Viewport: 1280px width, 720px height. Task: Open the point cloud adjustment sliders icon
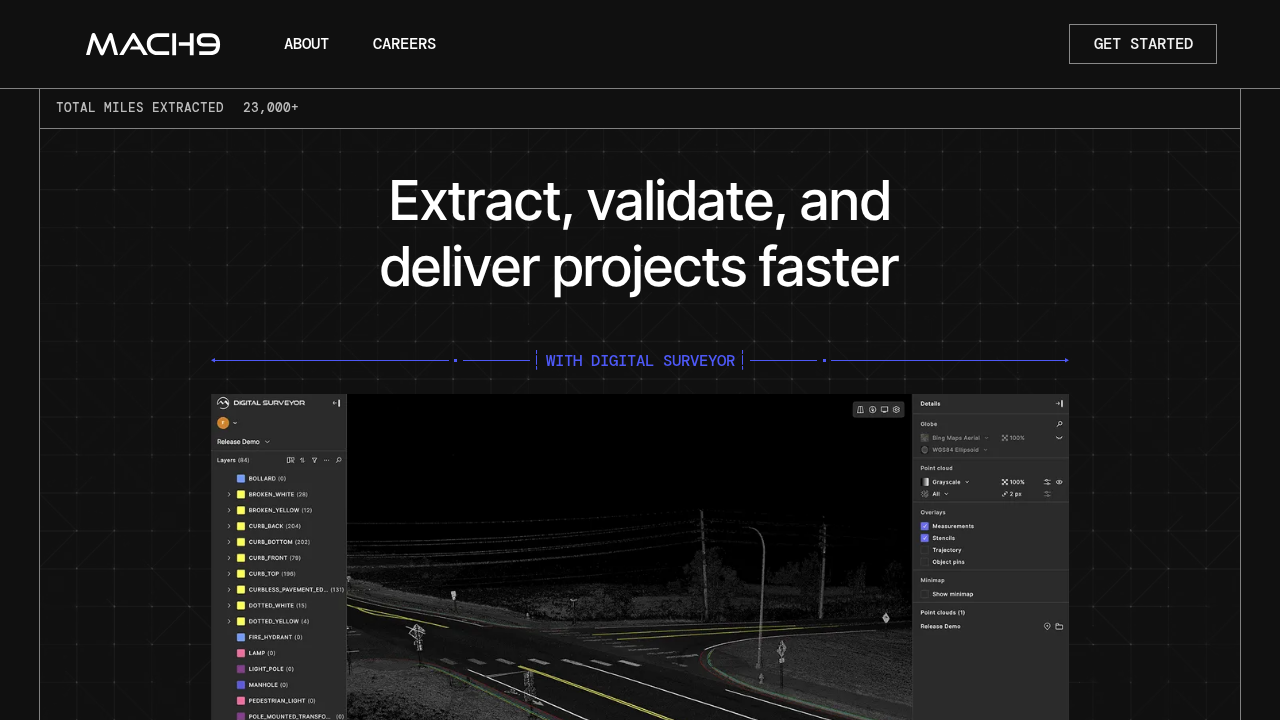coord(1048,482)
